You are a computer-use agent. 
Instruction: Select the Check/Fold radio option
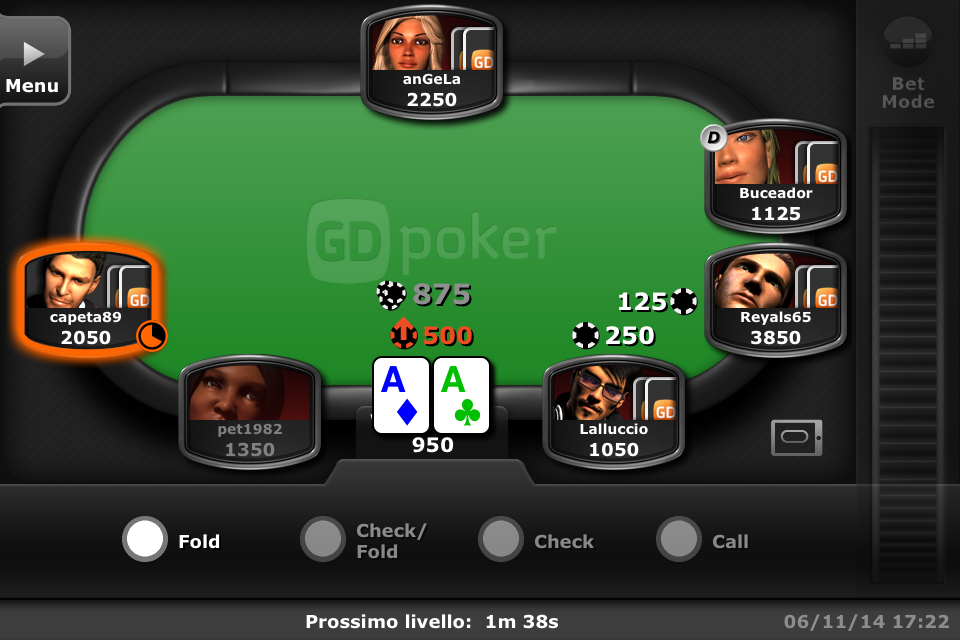(323, 540)
